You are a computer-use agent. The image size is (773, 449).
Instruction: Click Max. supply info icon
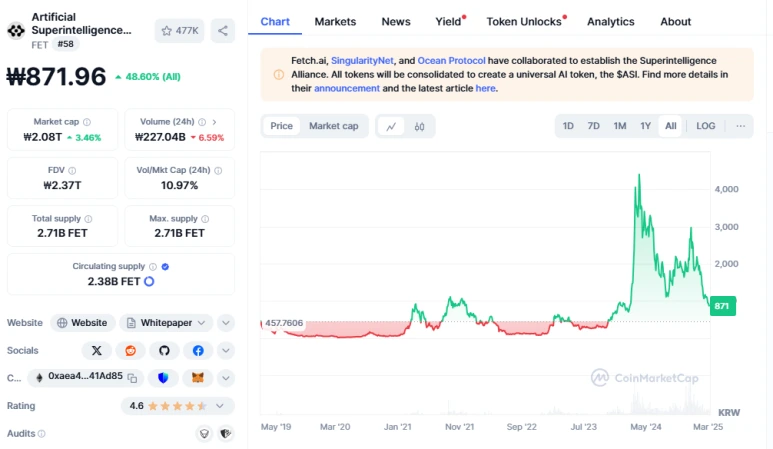tap(205, 219)
